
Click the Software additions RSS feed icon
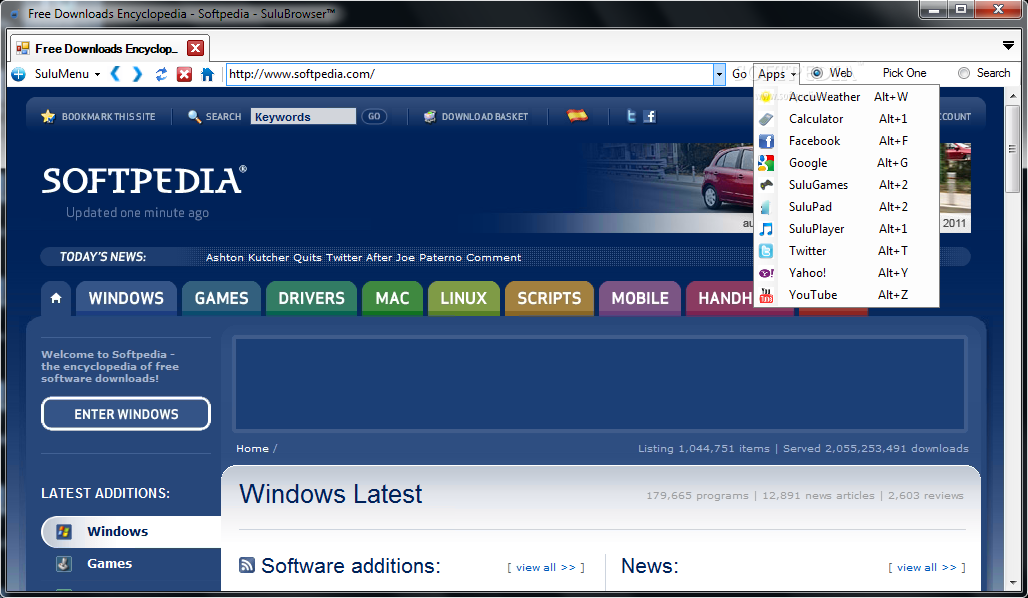247,565
